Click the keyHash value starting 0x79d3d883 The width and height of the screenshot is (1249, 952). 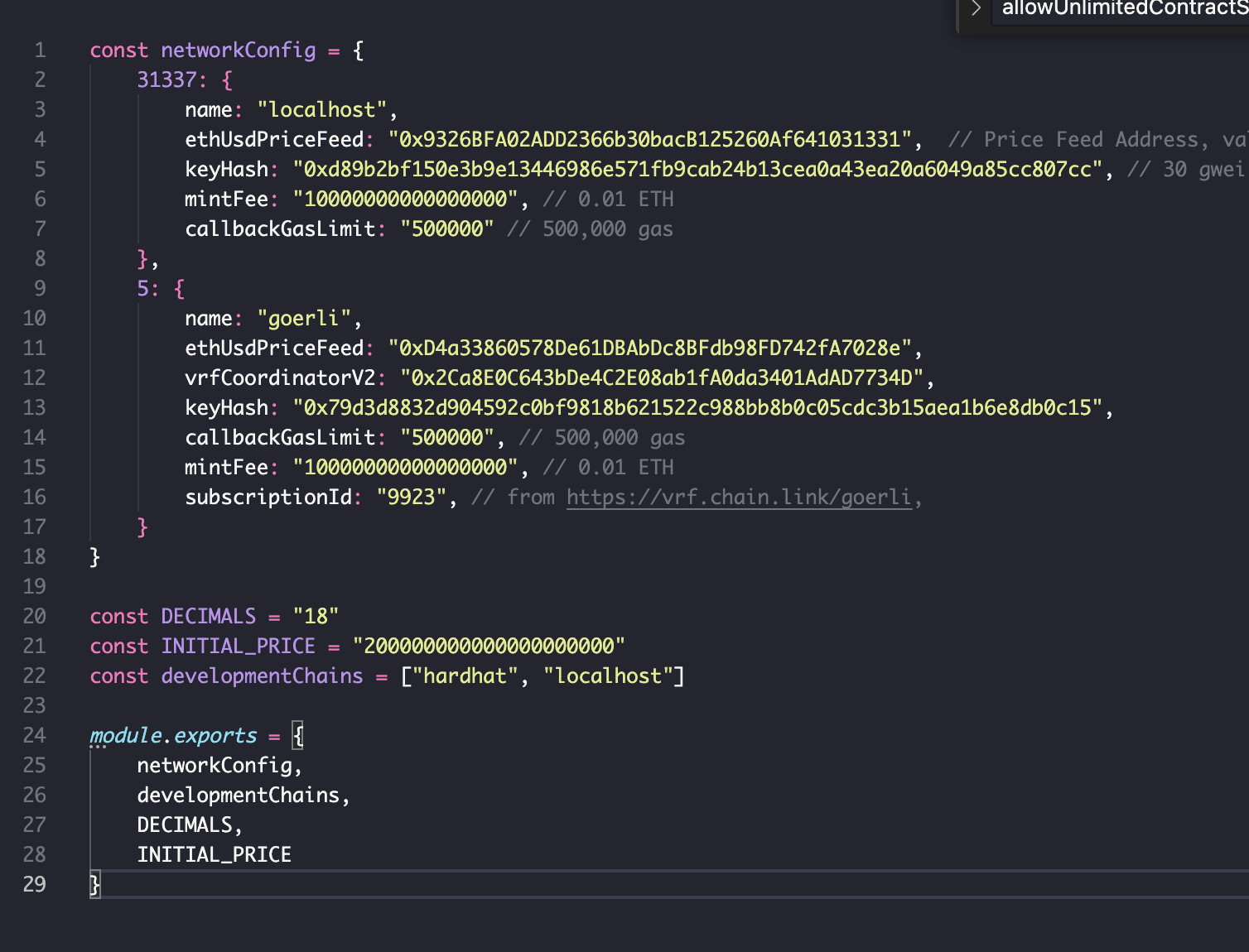click(697, 408)
